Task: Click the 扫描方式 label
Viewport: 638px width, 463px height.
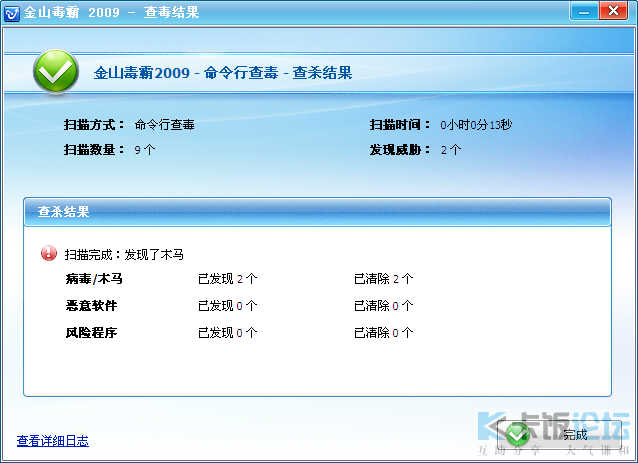Action: 94,124
